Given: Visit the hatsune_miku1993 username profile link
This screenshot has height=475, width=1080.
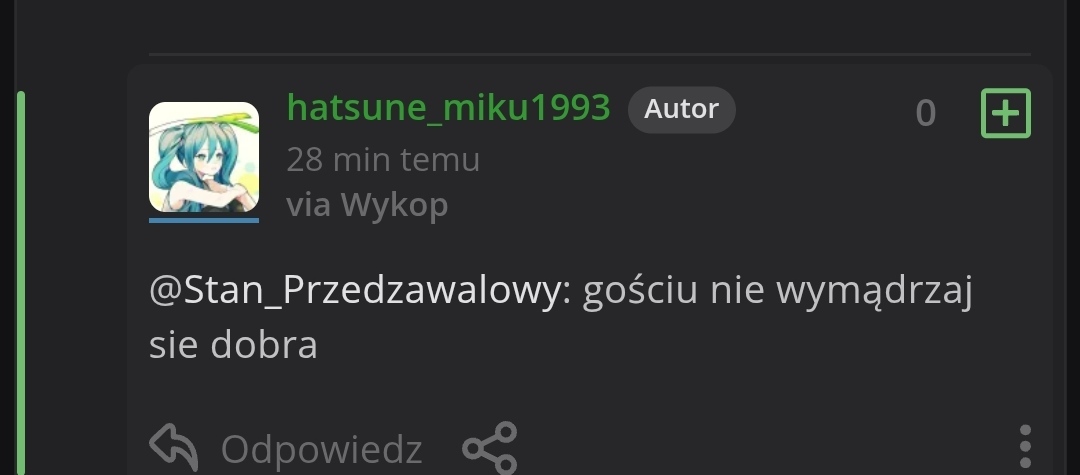Looking at the screenshot, I should [x=448, y=108].
